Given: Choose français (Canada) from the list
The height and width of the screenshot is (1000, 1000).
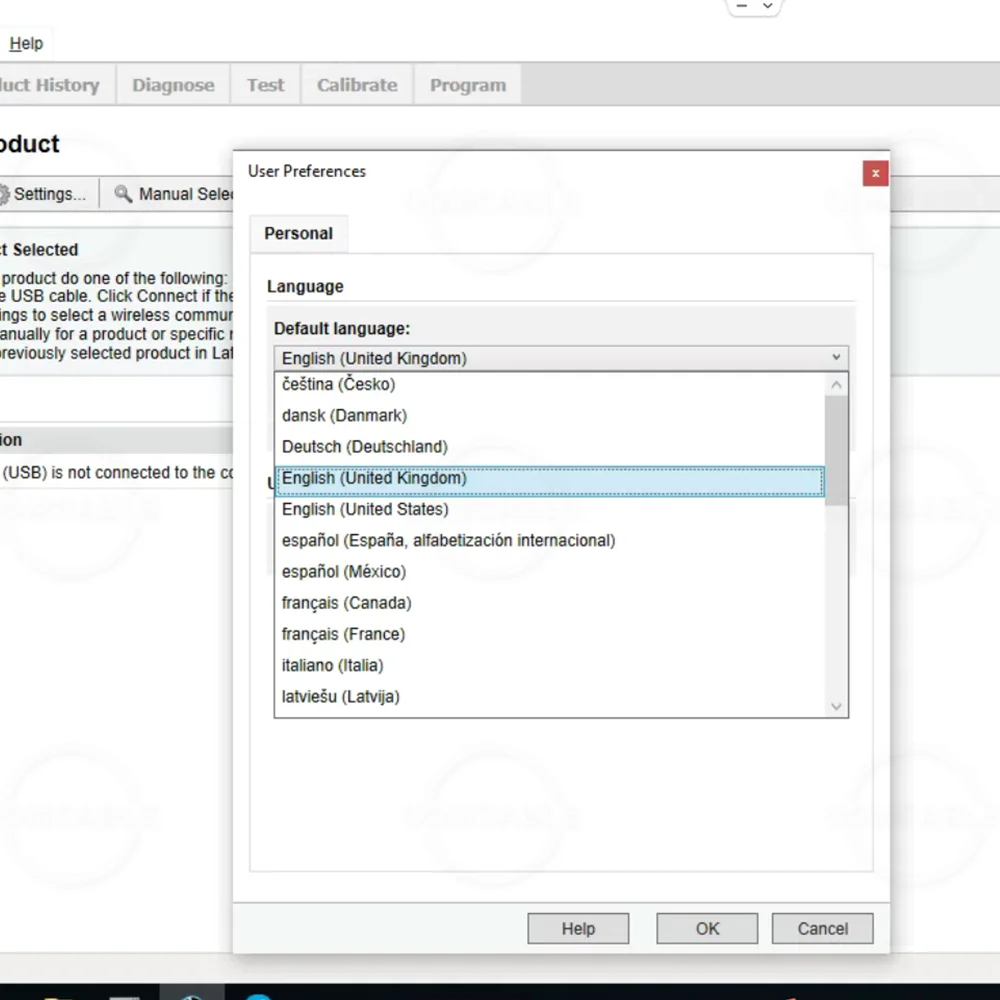Looking at the screenshot, I should click(549, 603).
